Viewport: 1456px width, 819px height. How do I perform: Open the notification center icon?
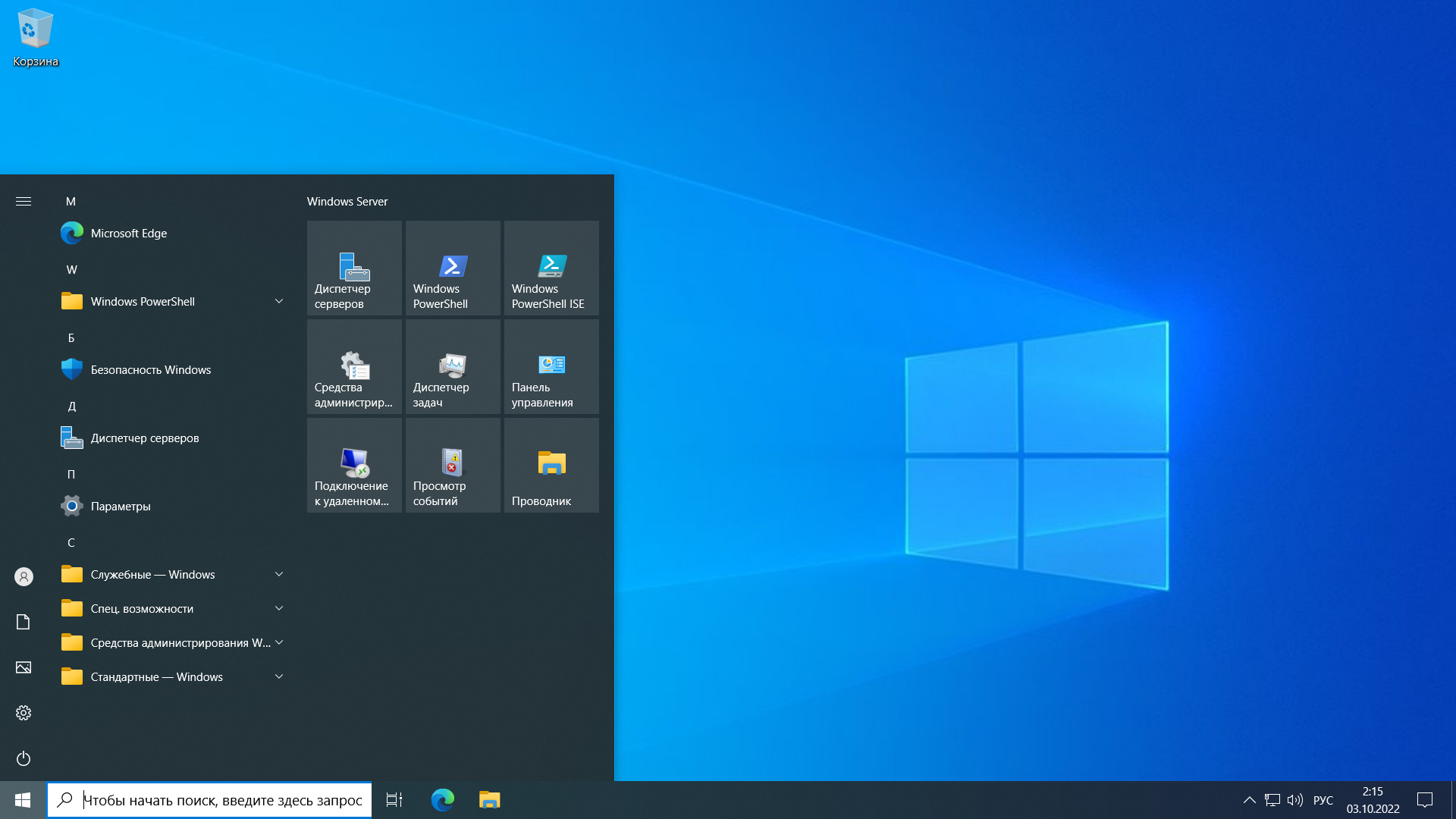1425,800
